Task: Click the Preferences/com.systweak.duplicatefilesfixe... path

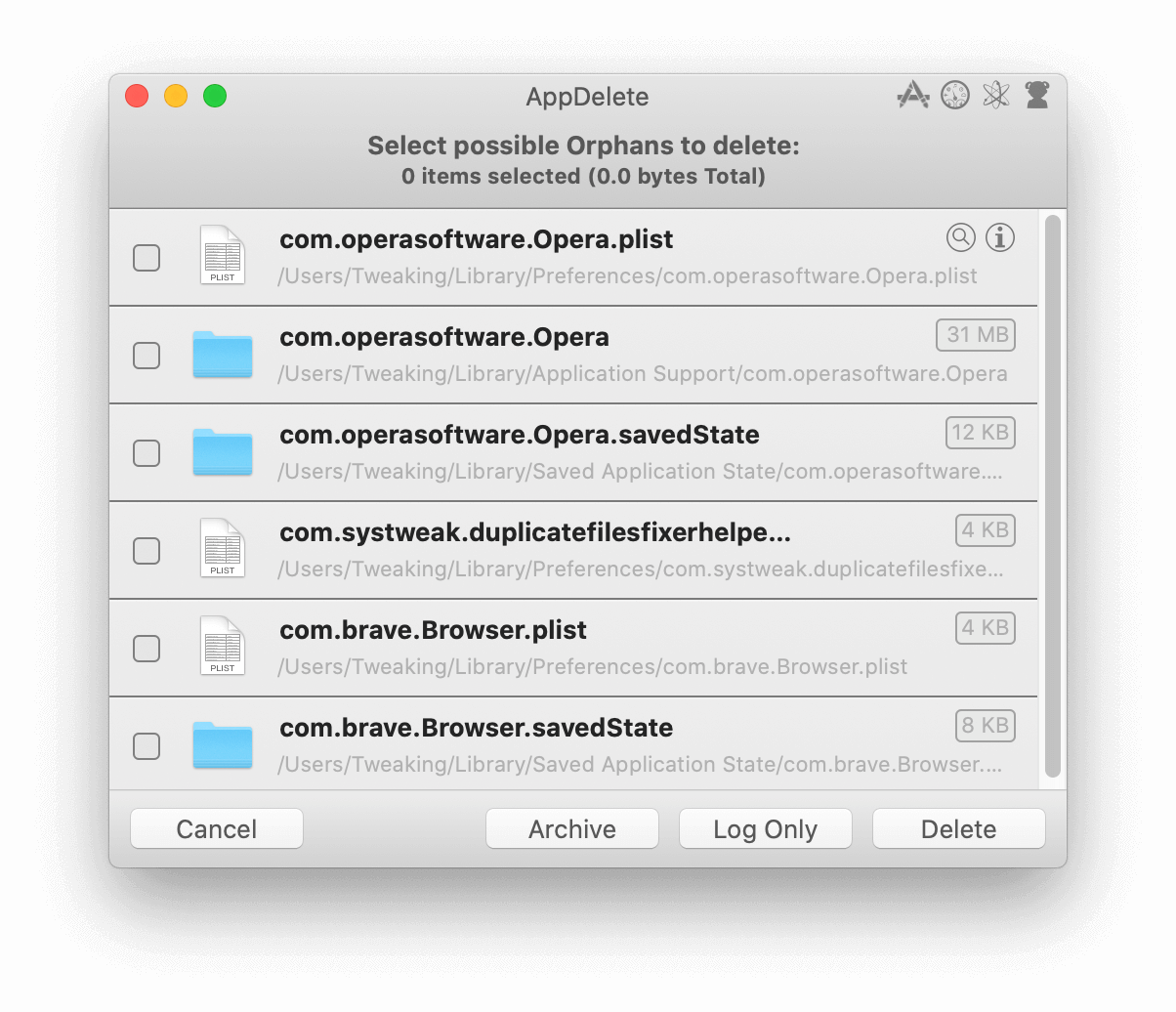Action: pyautogui.click(x=641, y=569)
